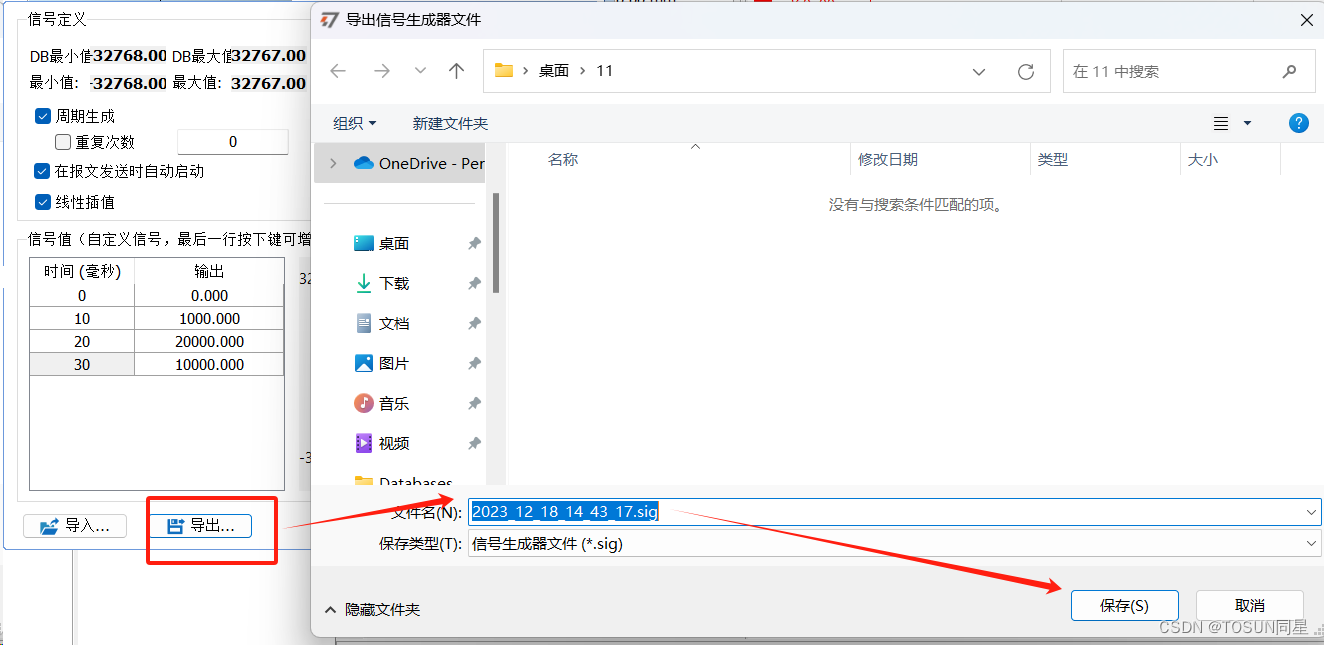
Task: Open recent locations chevron next to Forward
Action: (x=420, y=71)
